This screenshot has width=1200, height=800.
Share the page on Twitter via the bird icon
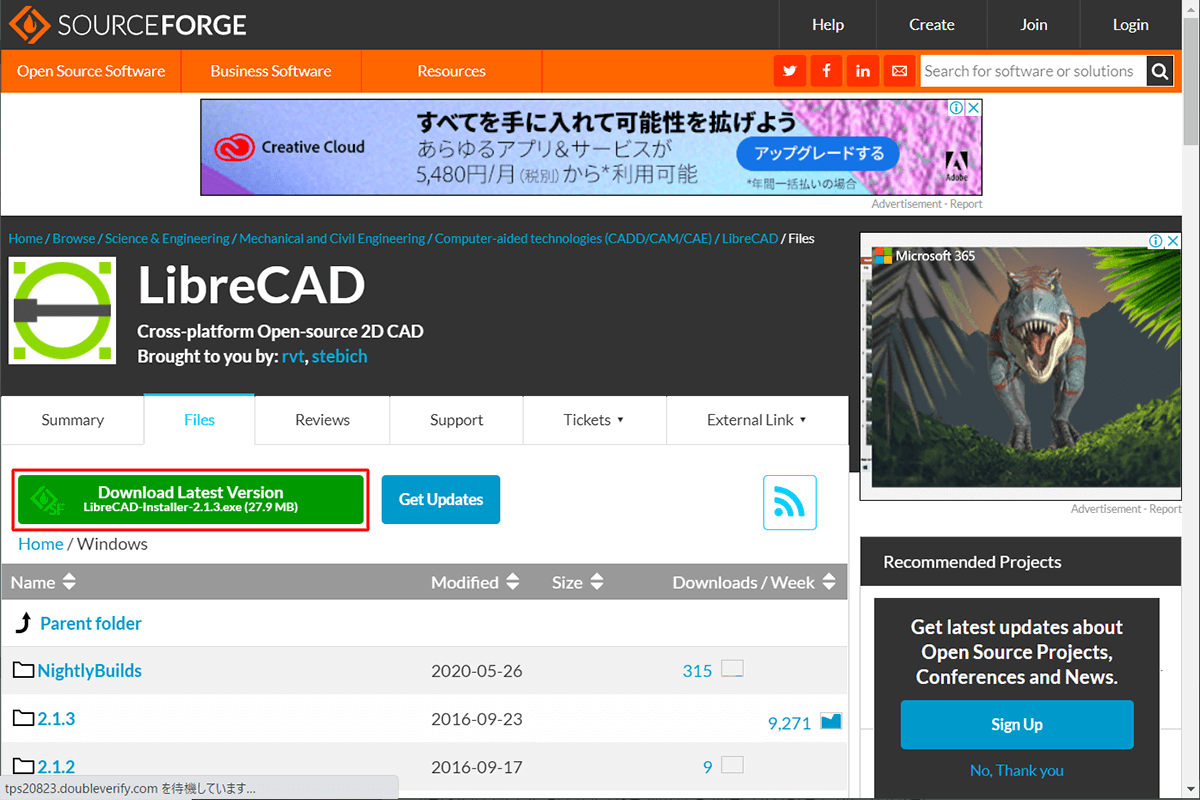pos(790,71)
